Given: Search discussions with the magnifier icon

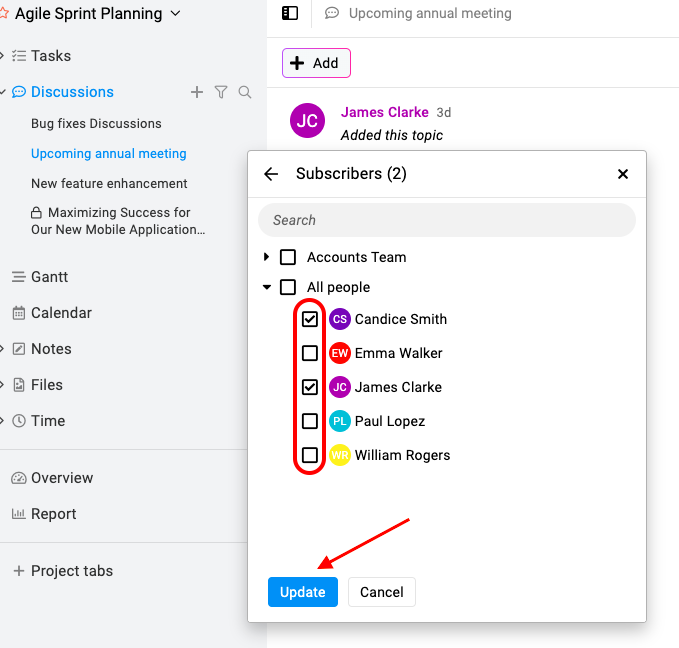Looking at the screenshot, I should click(245, 92).
